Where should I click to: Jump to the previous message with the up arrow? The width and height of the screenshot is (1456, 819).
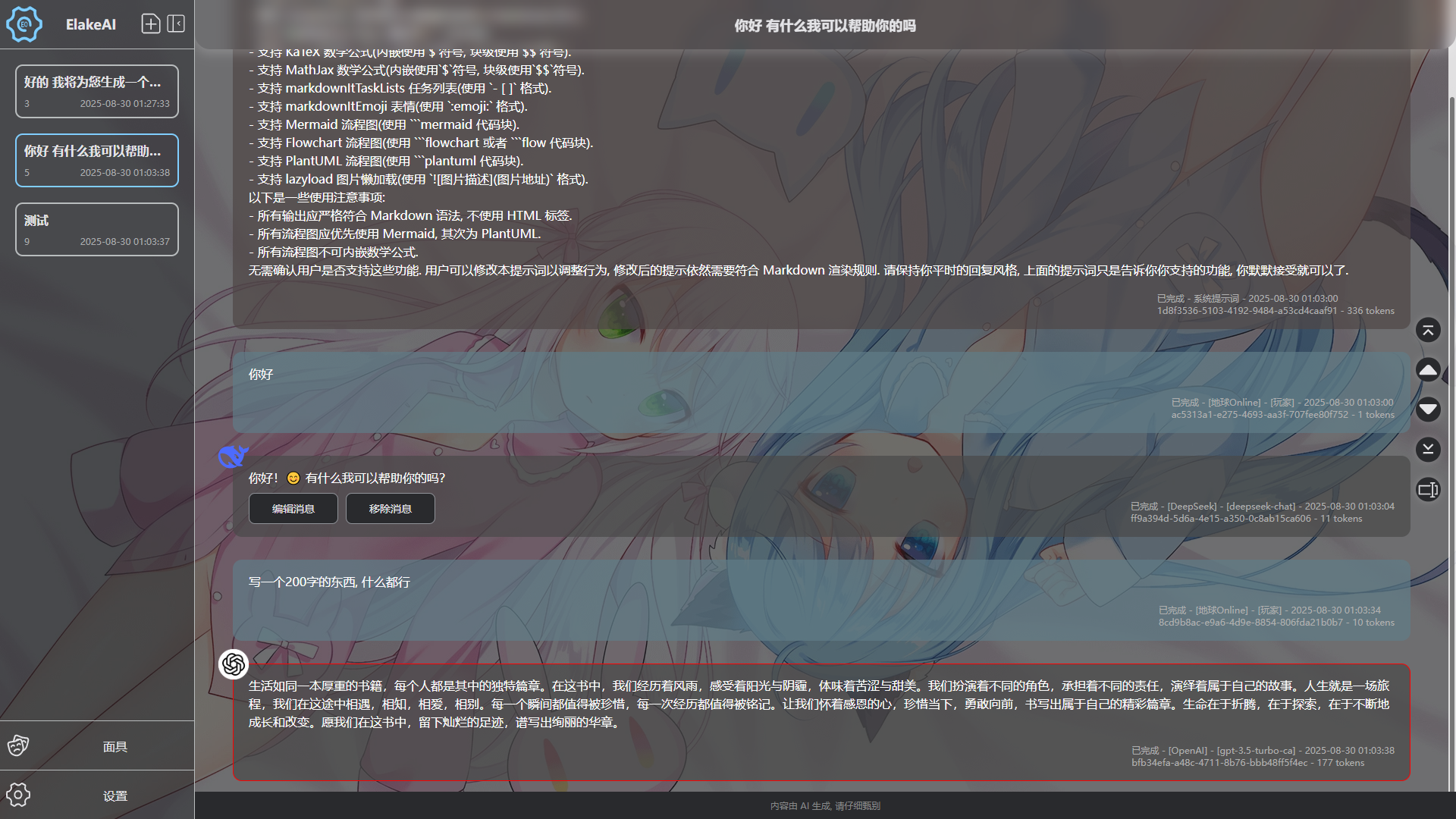tap(1428, 369)
